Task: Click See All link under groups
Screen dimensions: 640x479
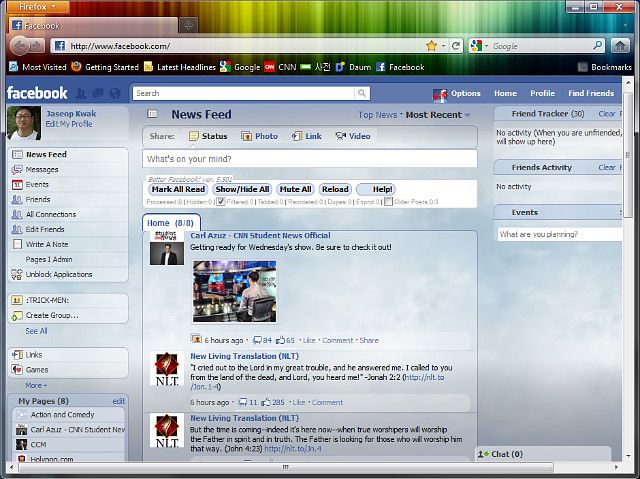Action: pos(36,331)
